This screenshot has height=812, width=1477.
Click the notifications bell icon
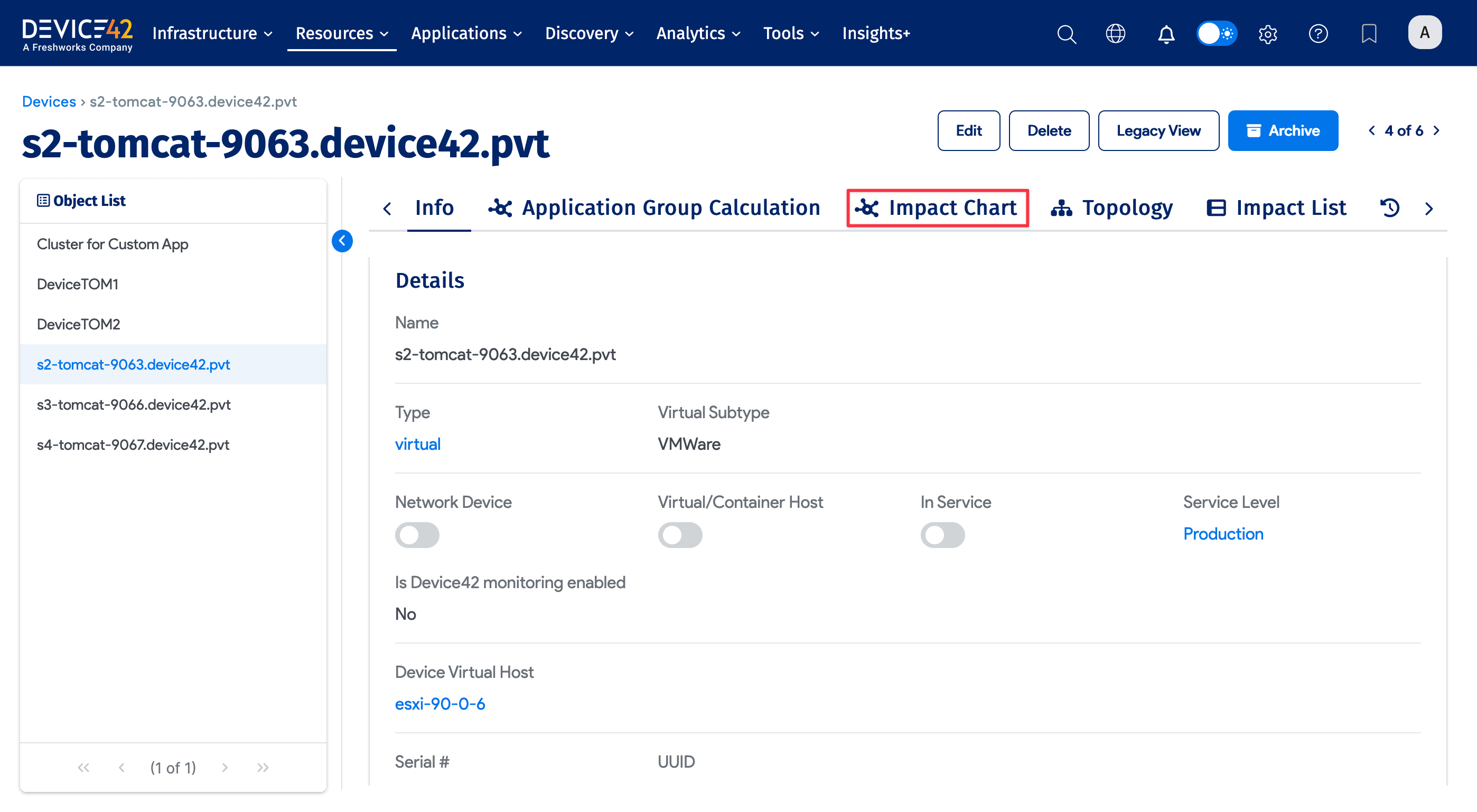tap(1166, 33)
